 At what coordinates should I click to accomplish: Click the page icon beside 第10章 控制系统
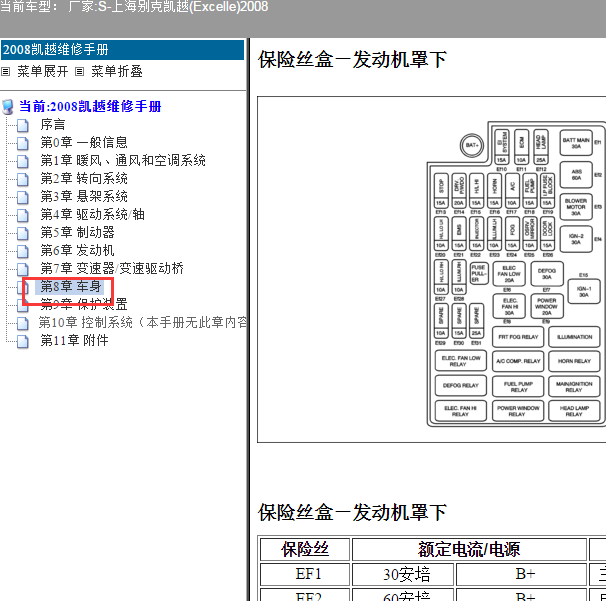[x=22, y=323]
